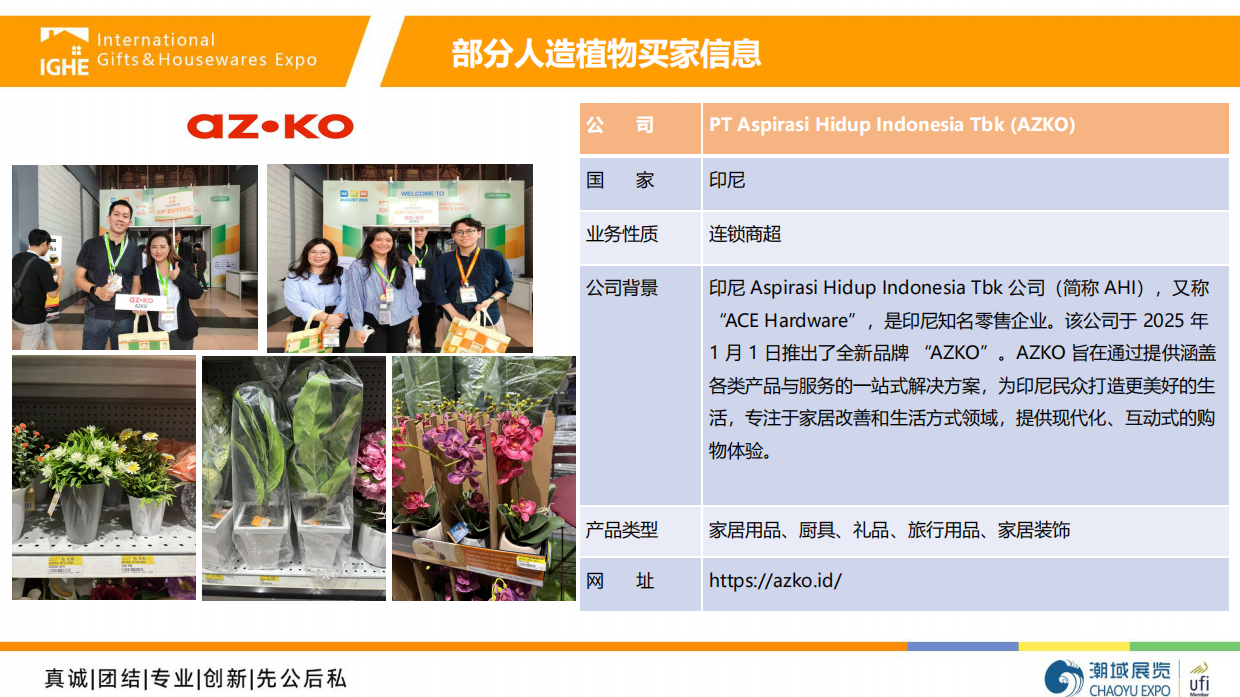Click the 产品类型 label cell

[640, 531]
